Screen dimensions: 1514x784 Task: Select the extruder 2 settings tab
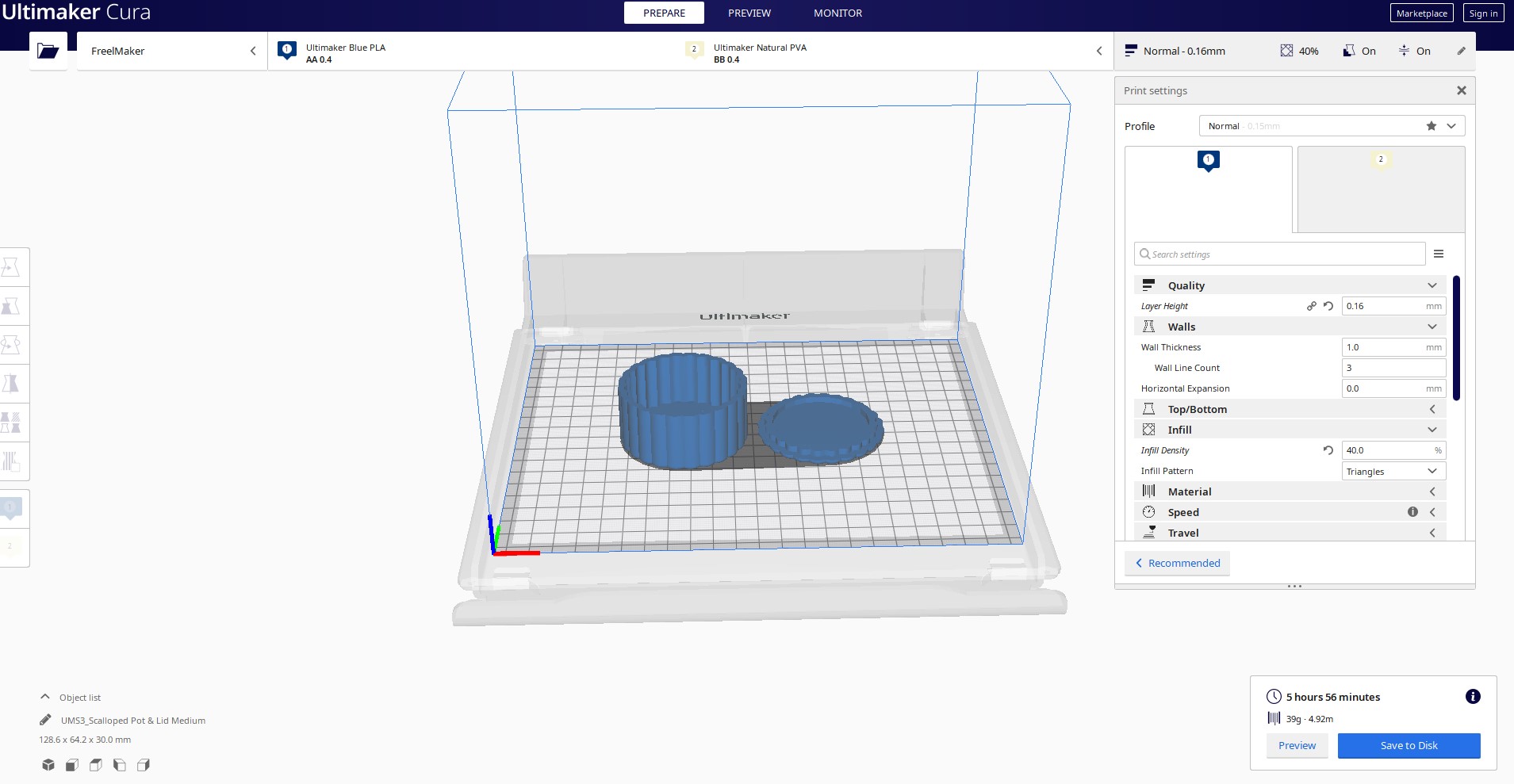tap(1381, 189)
